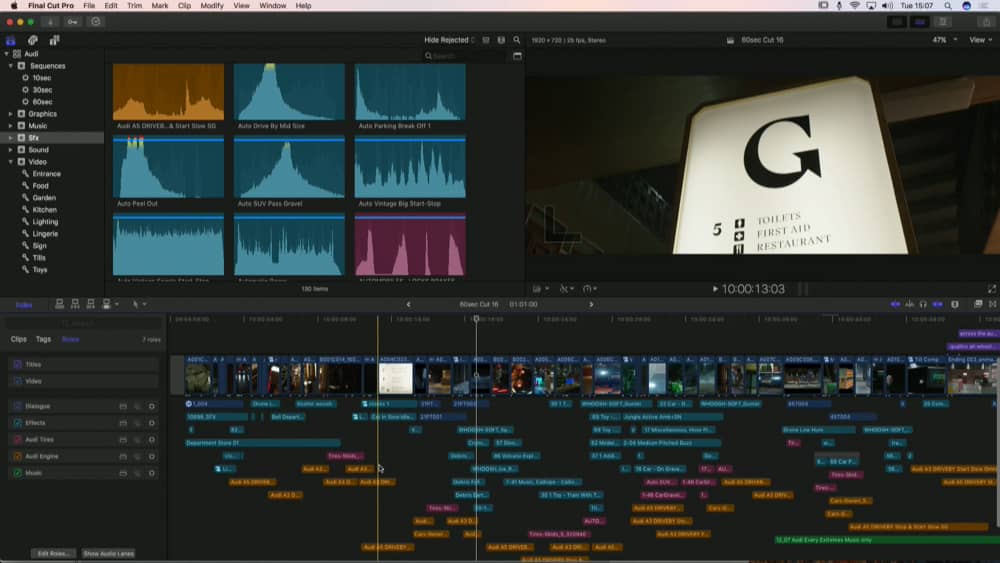Uncheck the Effects role checkbox
Screen dimensions: 1000x563
pyautogui.click(x=17, y=423)
